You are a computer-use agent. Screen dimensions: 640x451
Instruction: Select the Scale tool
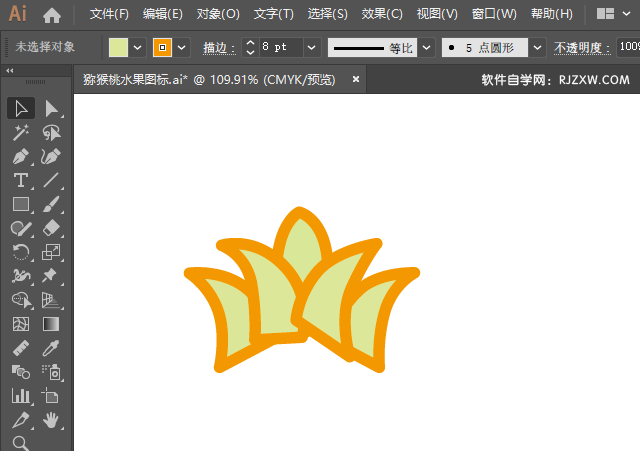(51, 252)
